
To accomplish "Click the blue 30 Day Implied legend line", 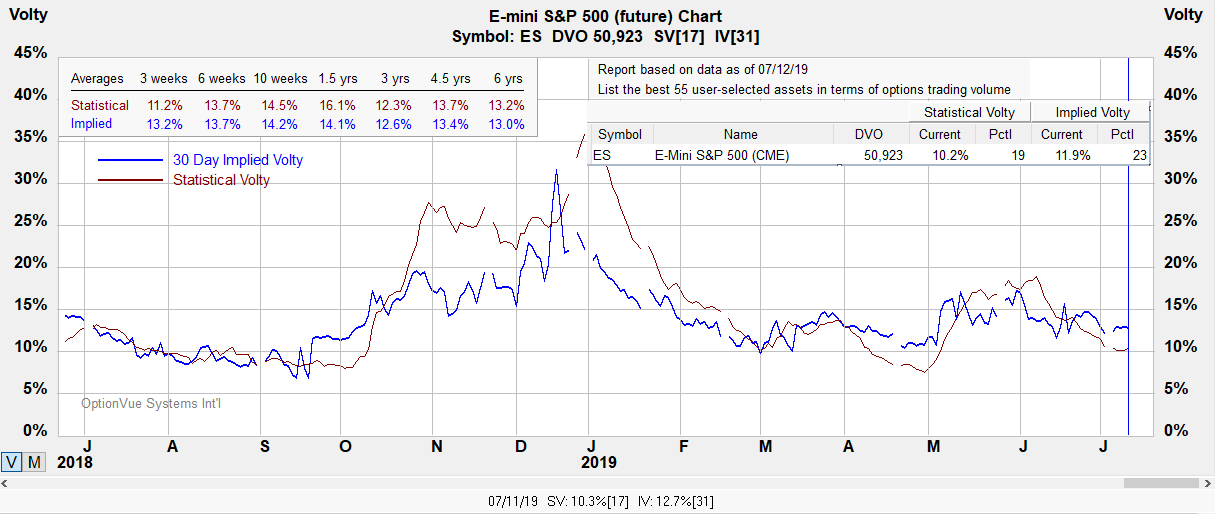I will [129, 160].
